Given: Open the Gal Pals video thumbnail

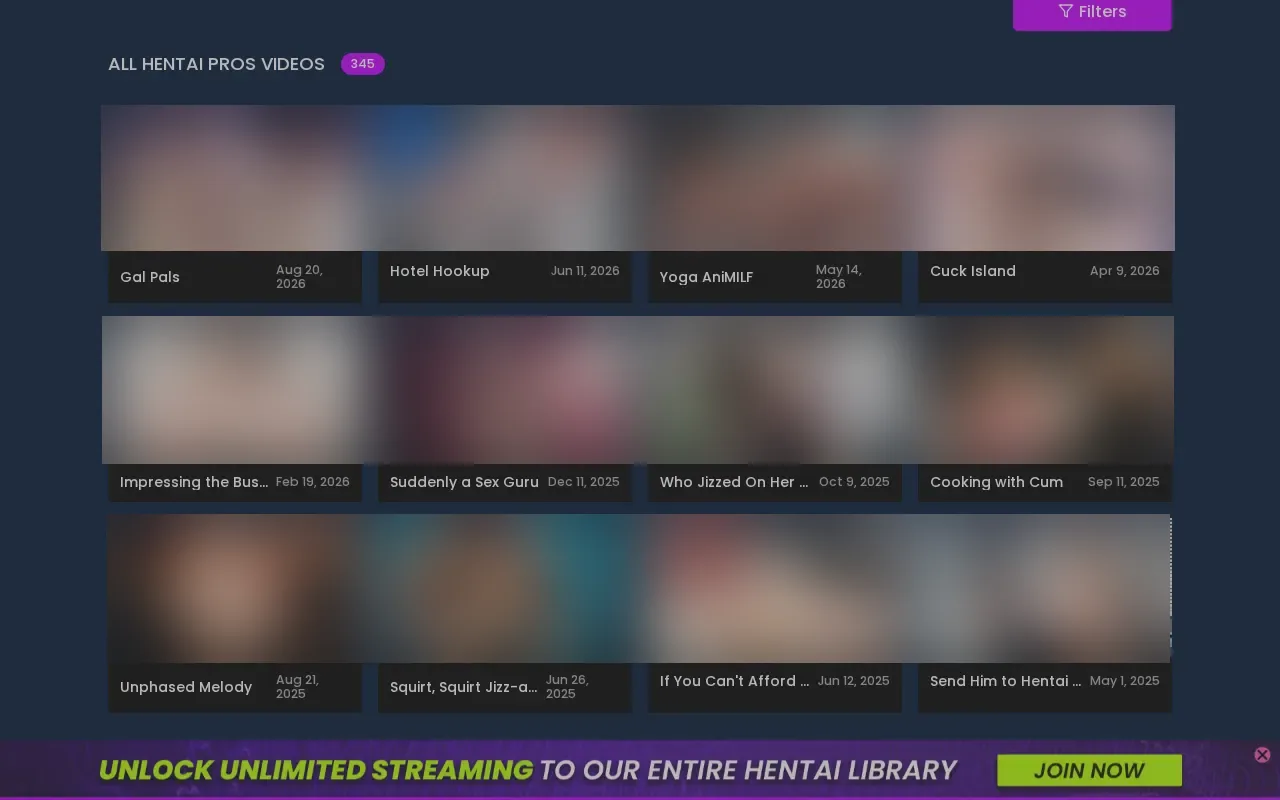Looking at the screenshot, I should click(235, 178).
